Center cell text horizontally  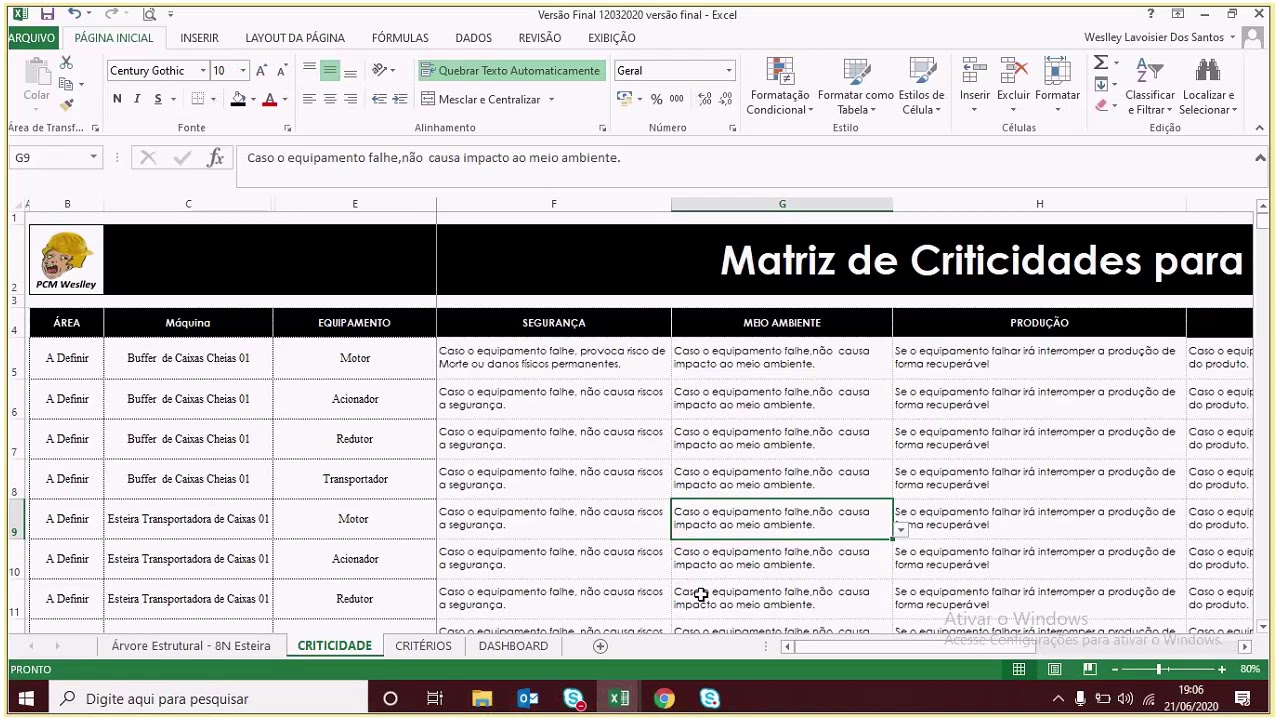click(x=329, y=99)
